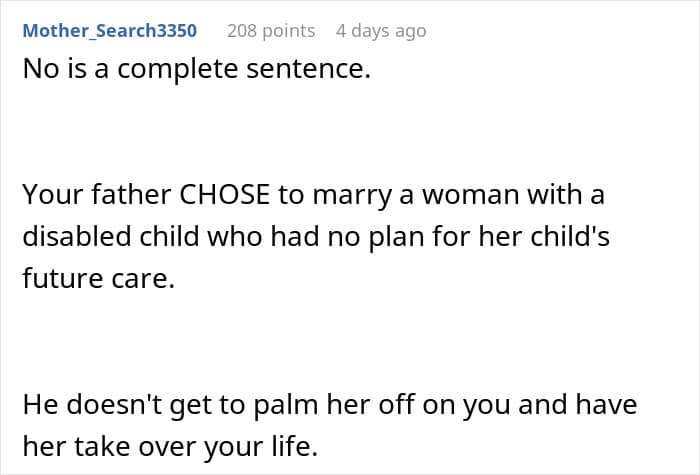This screenshot has height=475, width=700.
Task: Click the "No is a complete sentence." line
Action: (197, 73)
